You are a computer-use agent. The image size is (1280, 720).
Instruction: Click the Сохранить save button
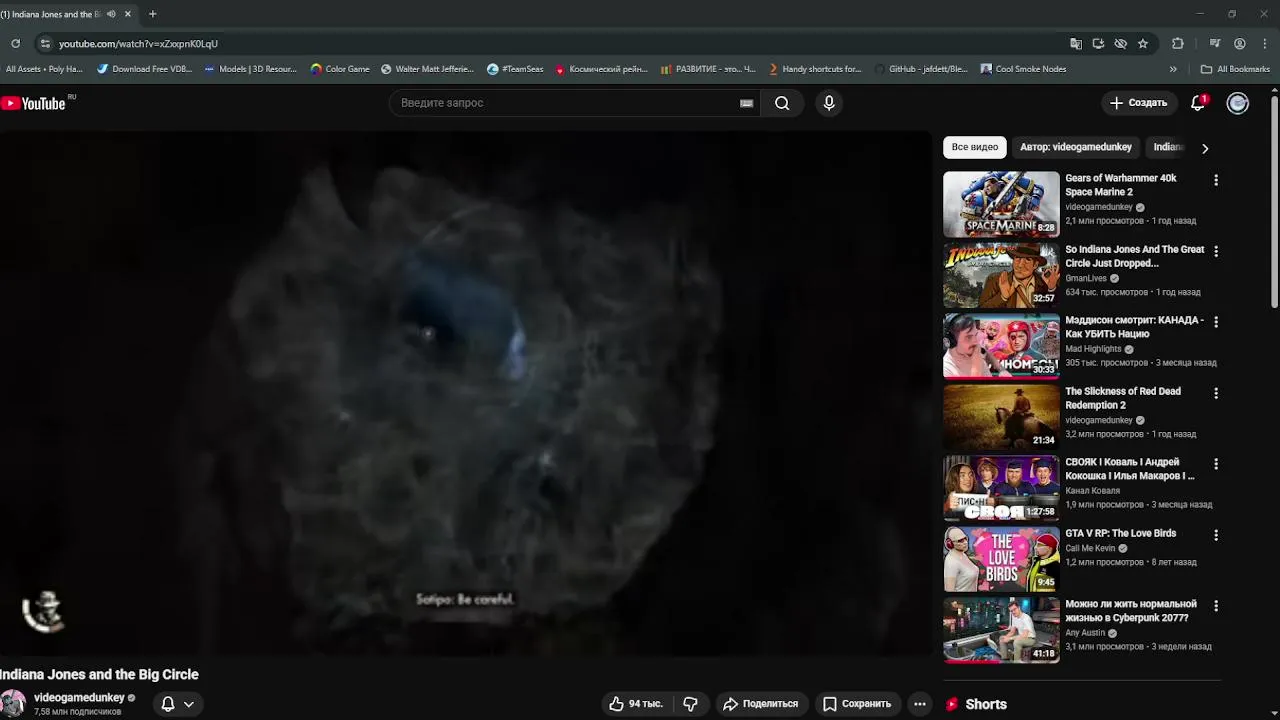[856, 704]
